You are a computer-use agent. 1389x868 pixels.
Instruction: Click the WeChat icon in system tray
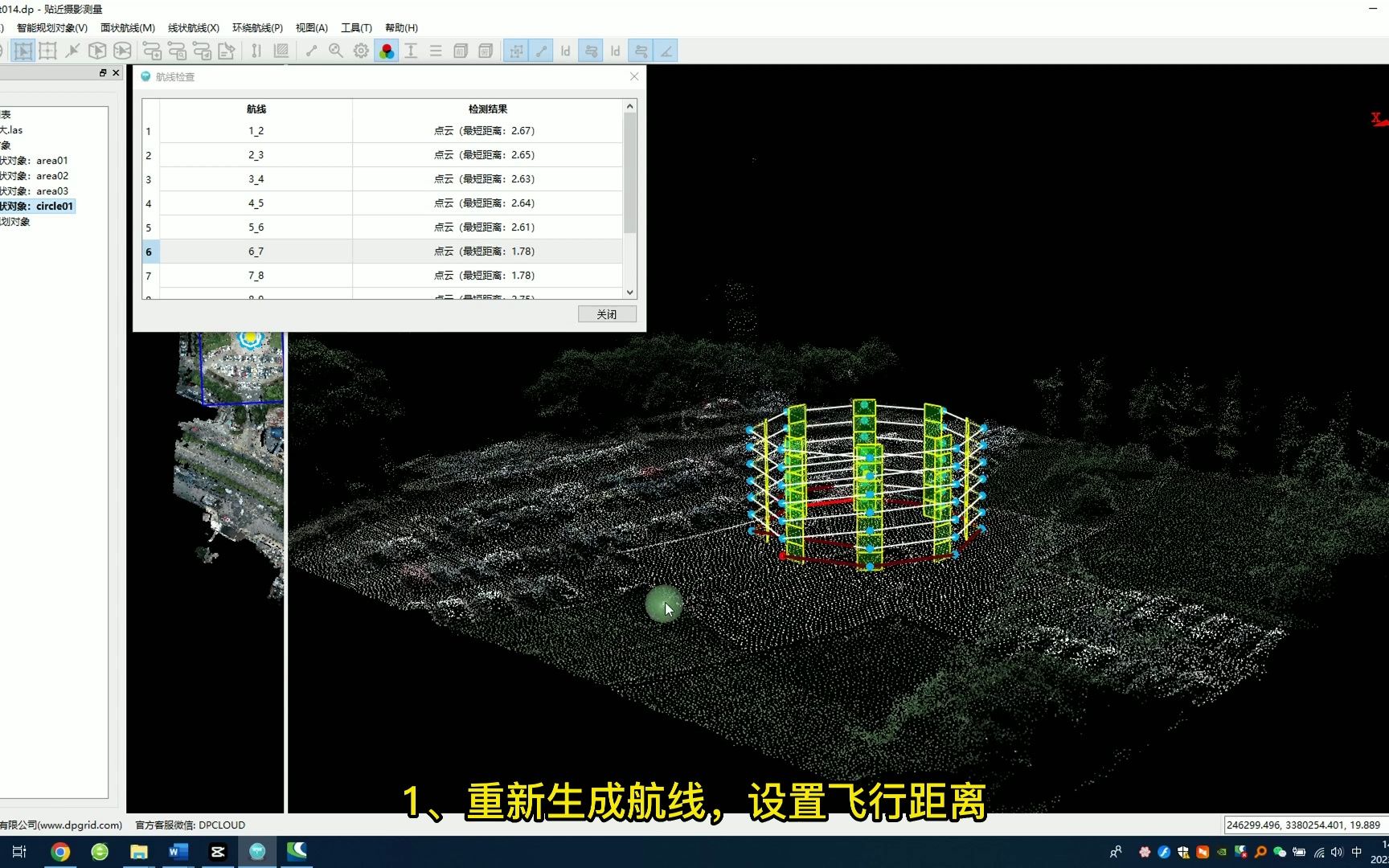coord(1279,852)
